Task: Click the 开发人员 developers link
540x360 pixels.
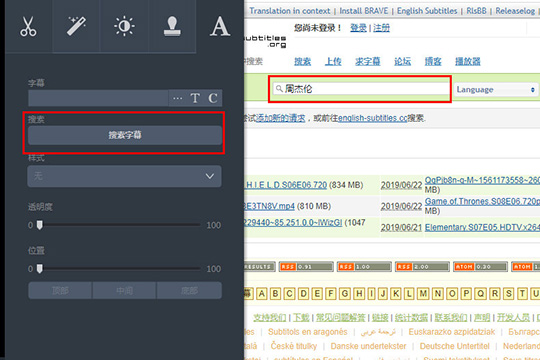Action: pyautogui.click(x=513, y=317)
